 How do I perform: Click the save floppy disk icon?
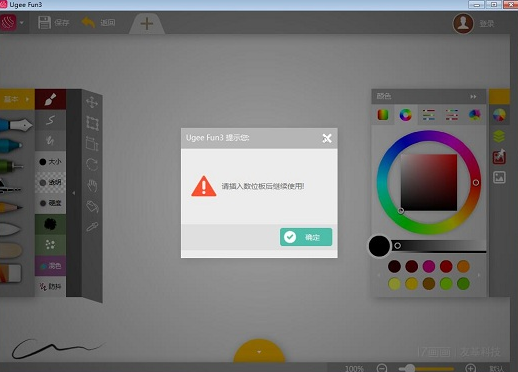coord(44,23)
